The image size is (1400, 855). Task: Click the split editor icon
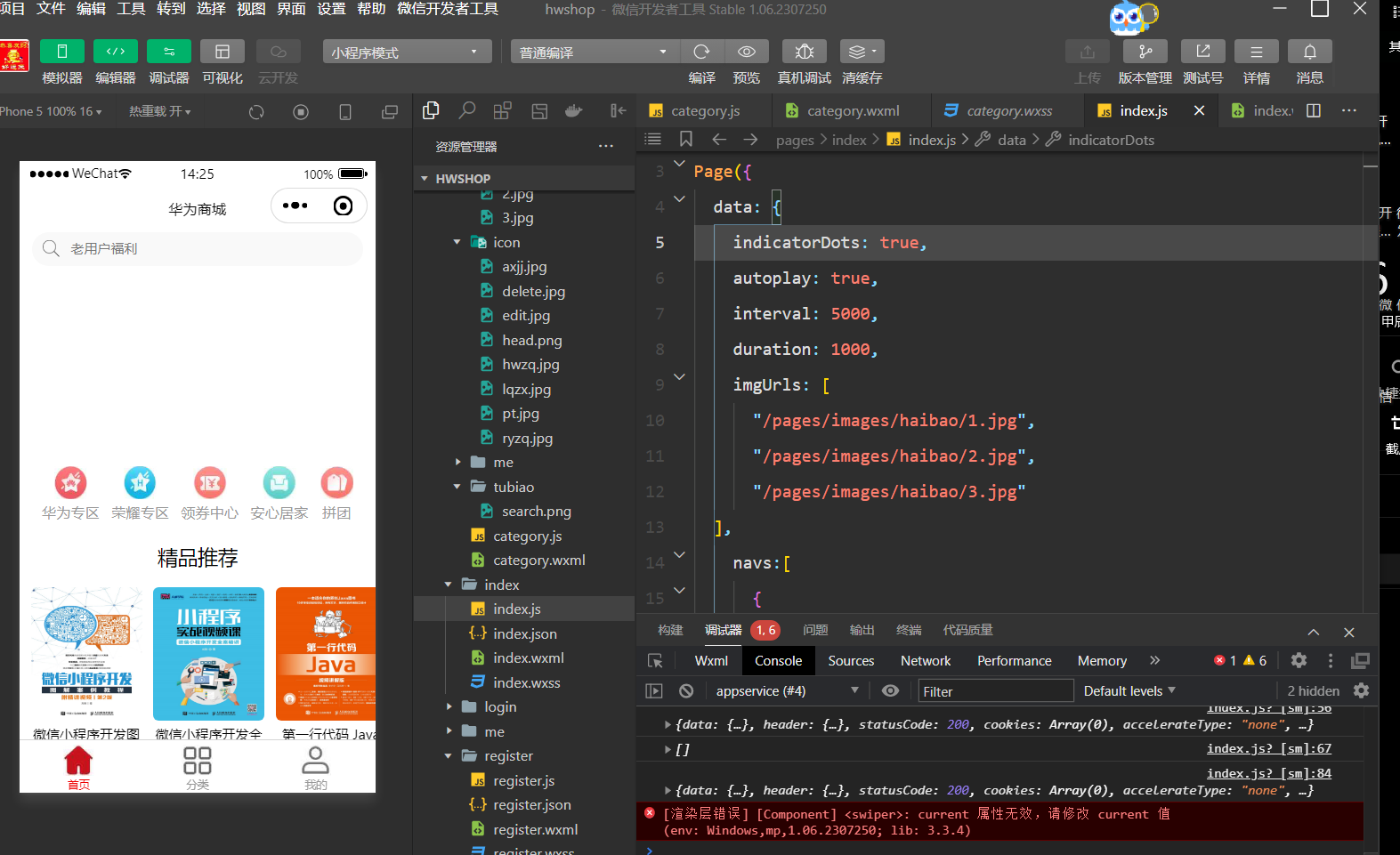[x=1314, y=110]
